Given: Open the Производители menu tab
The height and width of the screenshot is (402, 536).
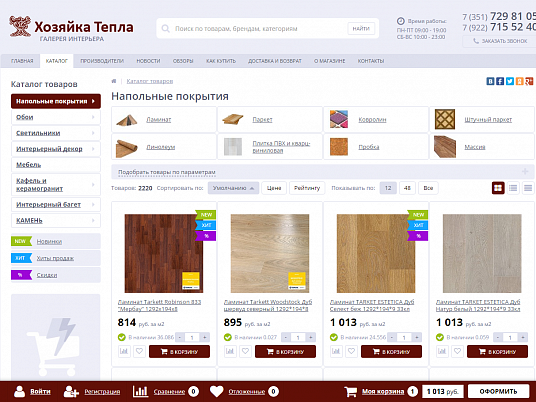Looking at the screenshot, I should 102,61.
